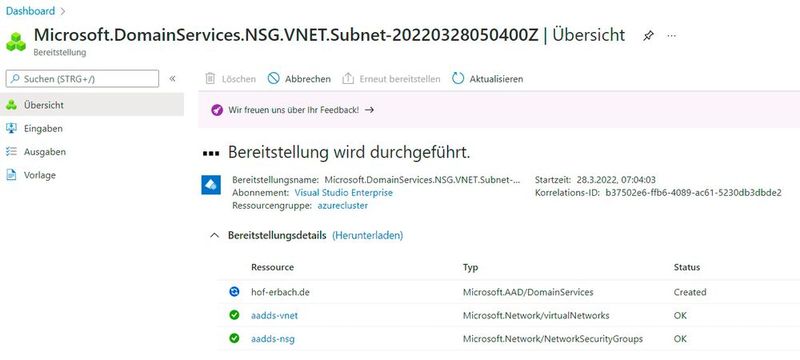Click the Löschen trash can icon

(x=210, y=79)
